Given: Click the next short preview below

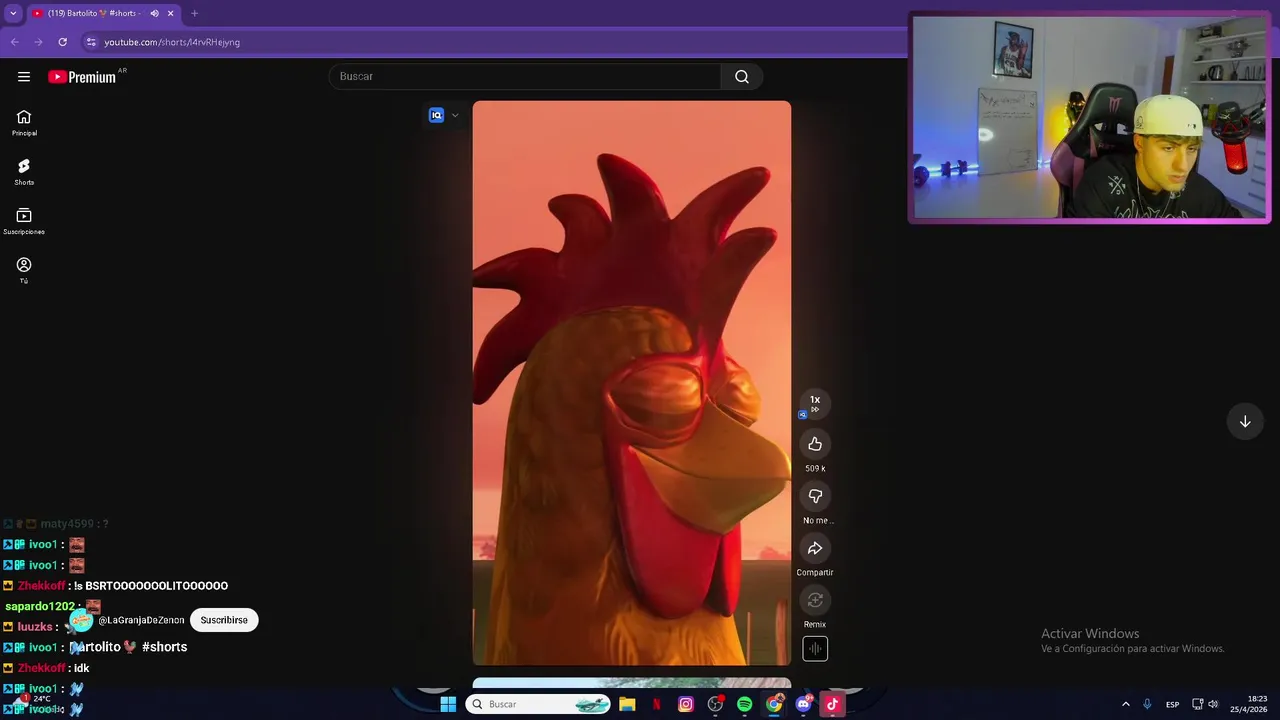Looking at the screenshot, I should 631,683.
